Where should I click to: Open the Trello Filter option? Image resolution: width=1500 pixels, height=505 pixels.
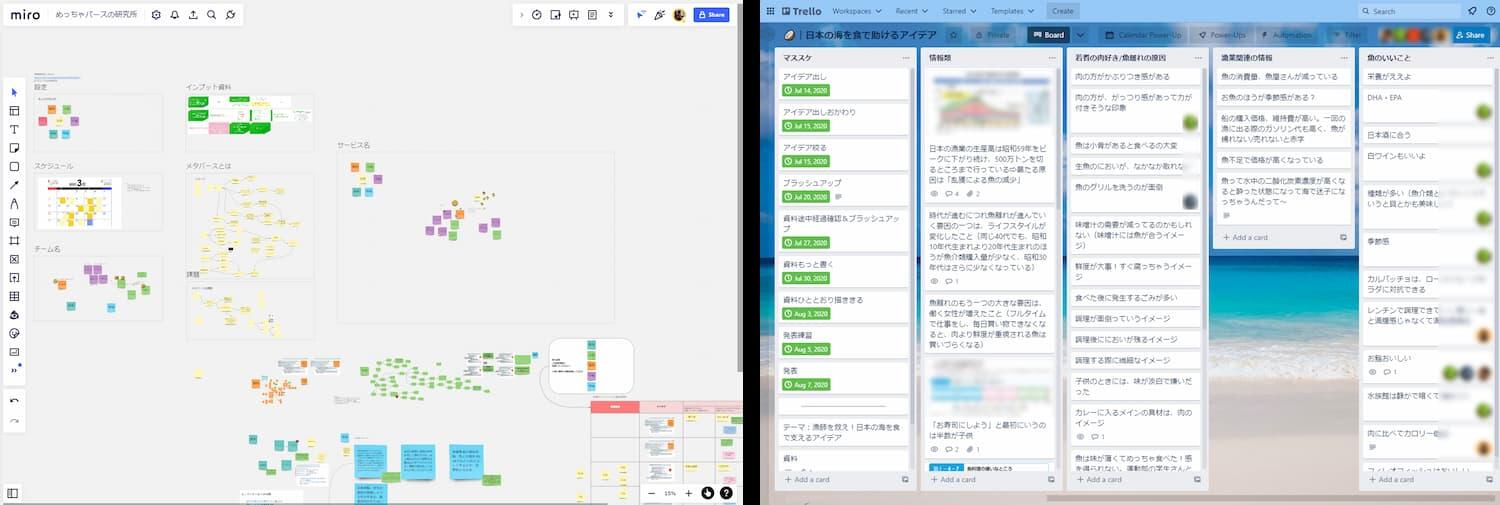point(1346,35)
